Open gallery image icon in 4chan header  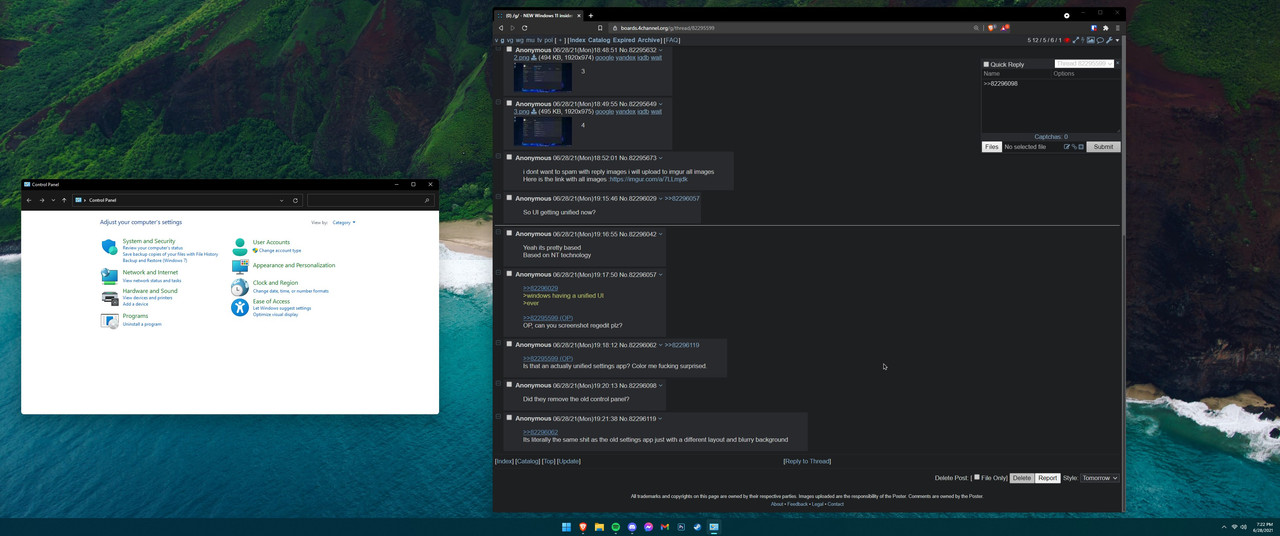pos(1091,40)
